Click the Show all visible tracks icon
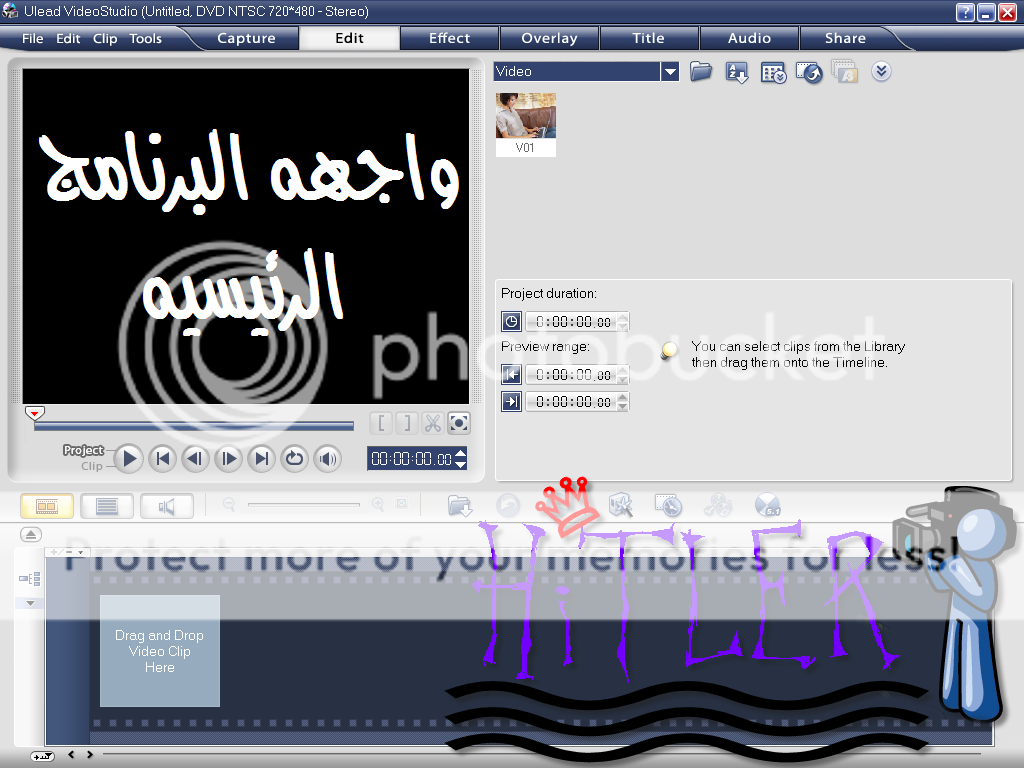Screen dimensions: 1024x768 pyautogui.click(x=30, y=579)
